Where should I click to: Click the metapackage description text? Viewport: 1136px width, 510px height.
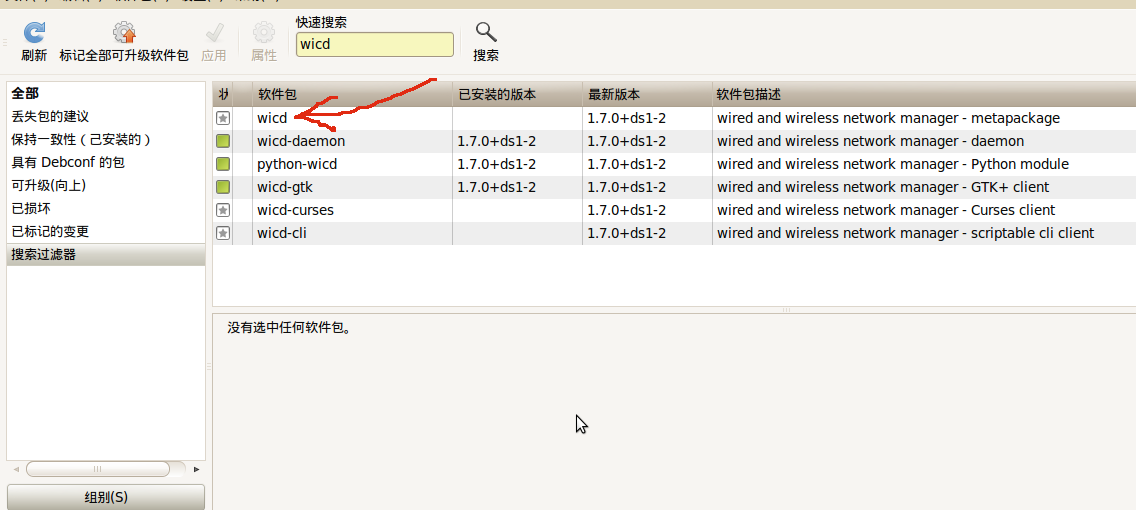pyautogui.click(x=888, y=118)
